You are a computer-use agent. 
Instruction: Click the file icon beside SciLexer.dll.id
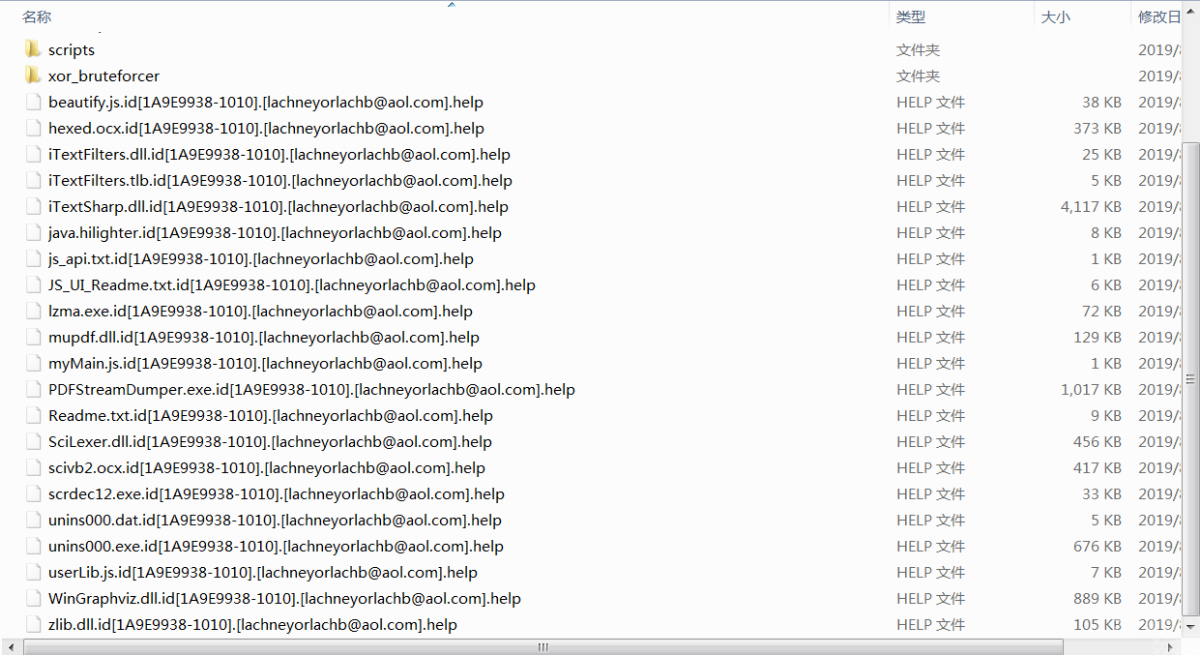33,441
